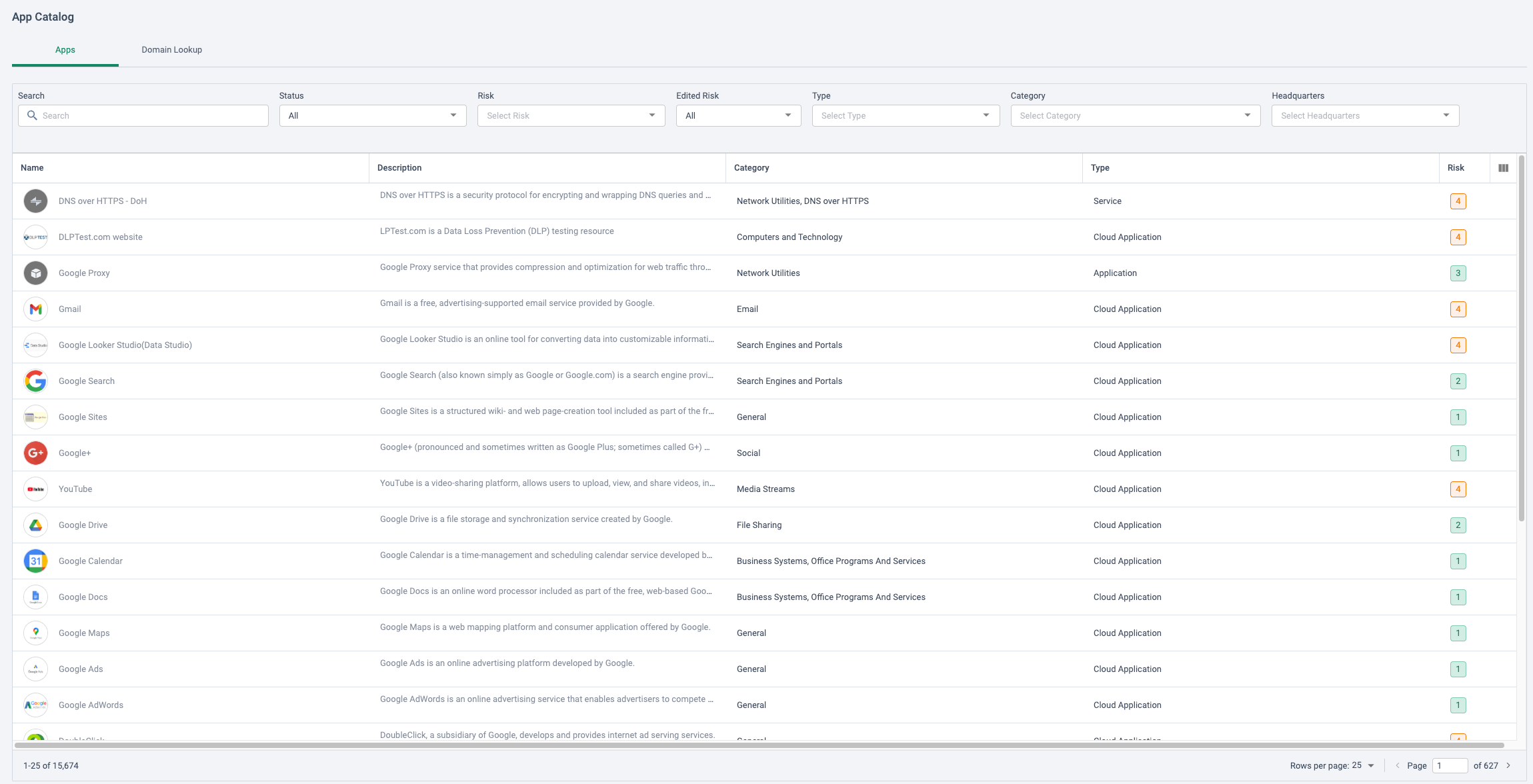Go to the previous page arrow
Viewport: 1533px width, 784px height.
[1397, 765]
